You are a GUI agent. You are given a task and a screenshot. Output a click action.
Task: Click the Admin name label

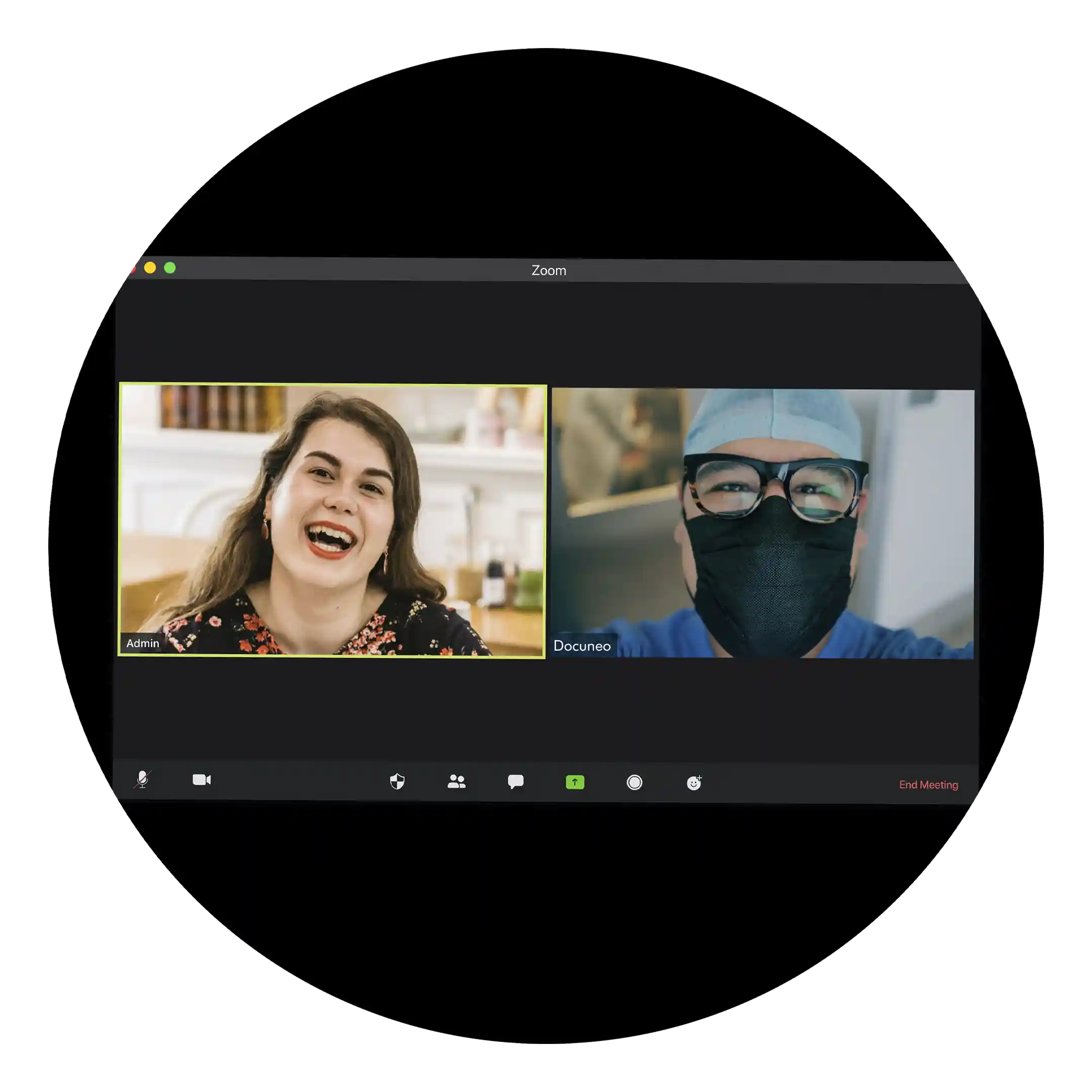coord(143,643)
